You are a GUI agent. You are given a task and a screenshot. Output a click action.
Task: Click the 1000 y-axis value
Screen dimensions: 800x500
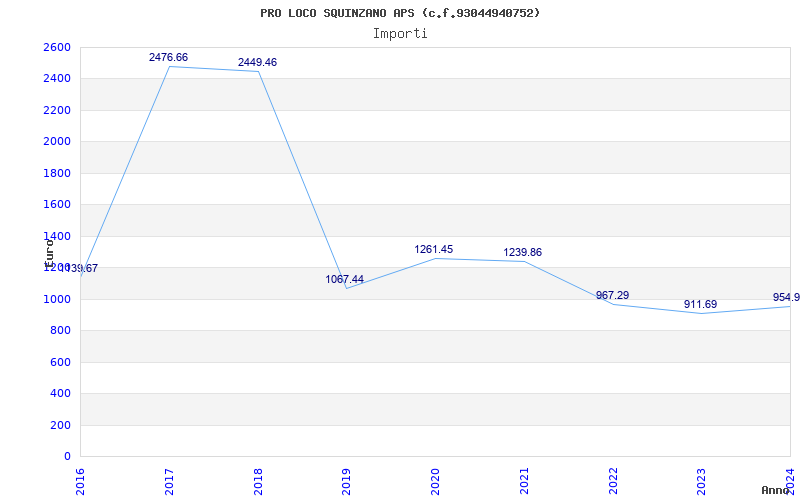point(57,299)
